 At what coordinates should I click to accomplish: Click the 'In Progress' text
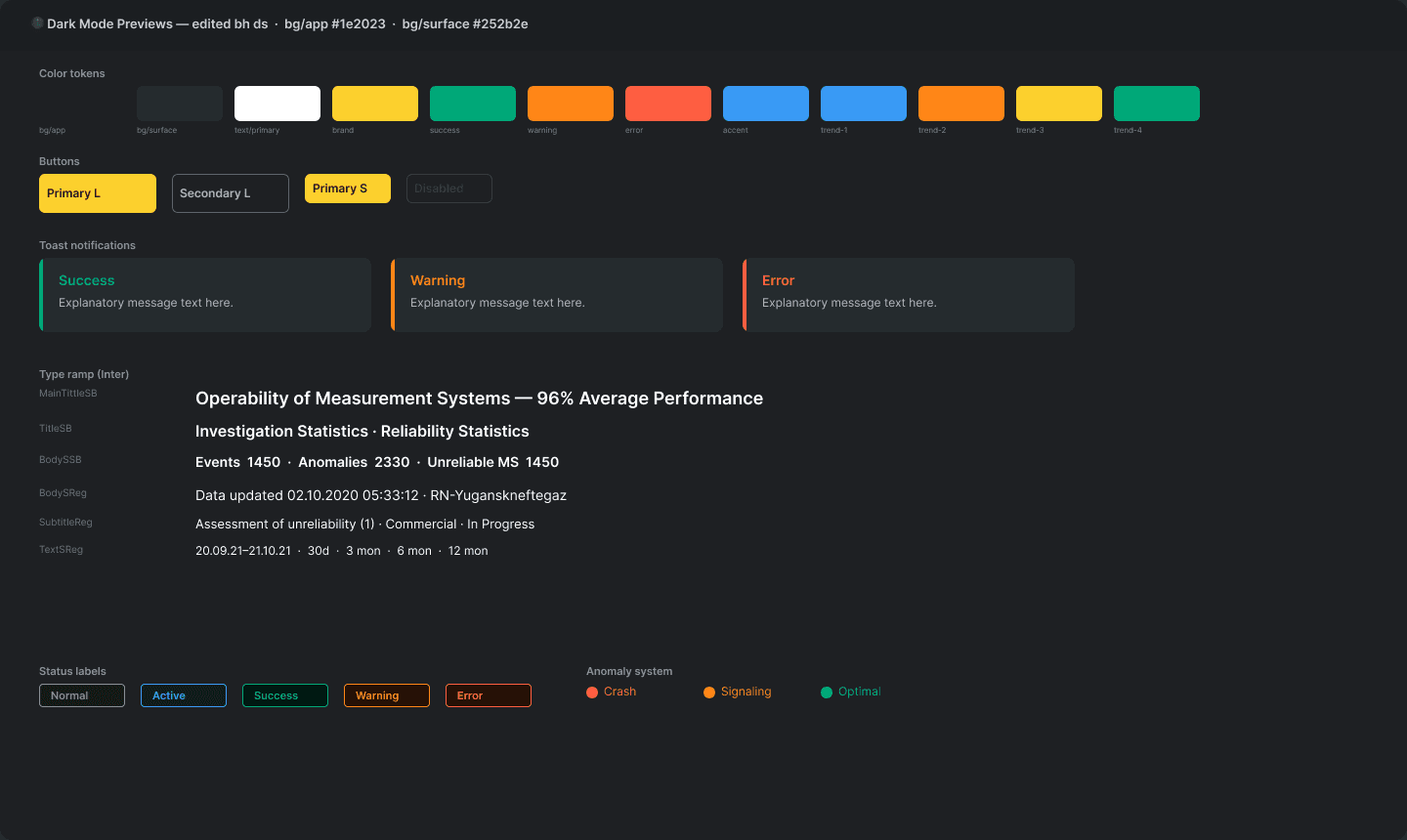501,525
